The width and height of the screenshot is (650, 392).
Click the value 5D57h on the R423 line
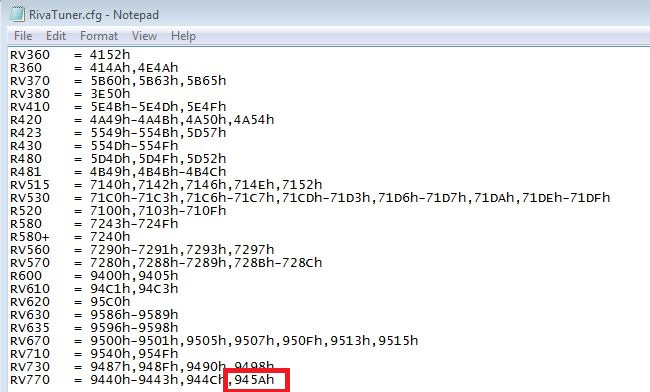click(x=206, y=133)
